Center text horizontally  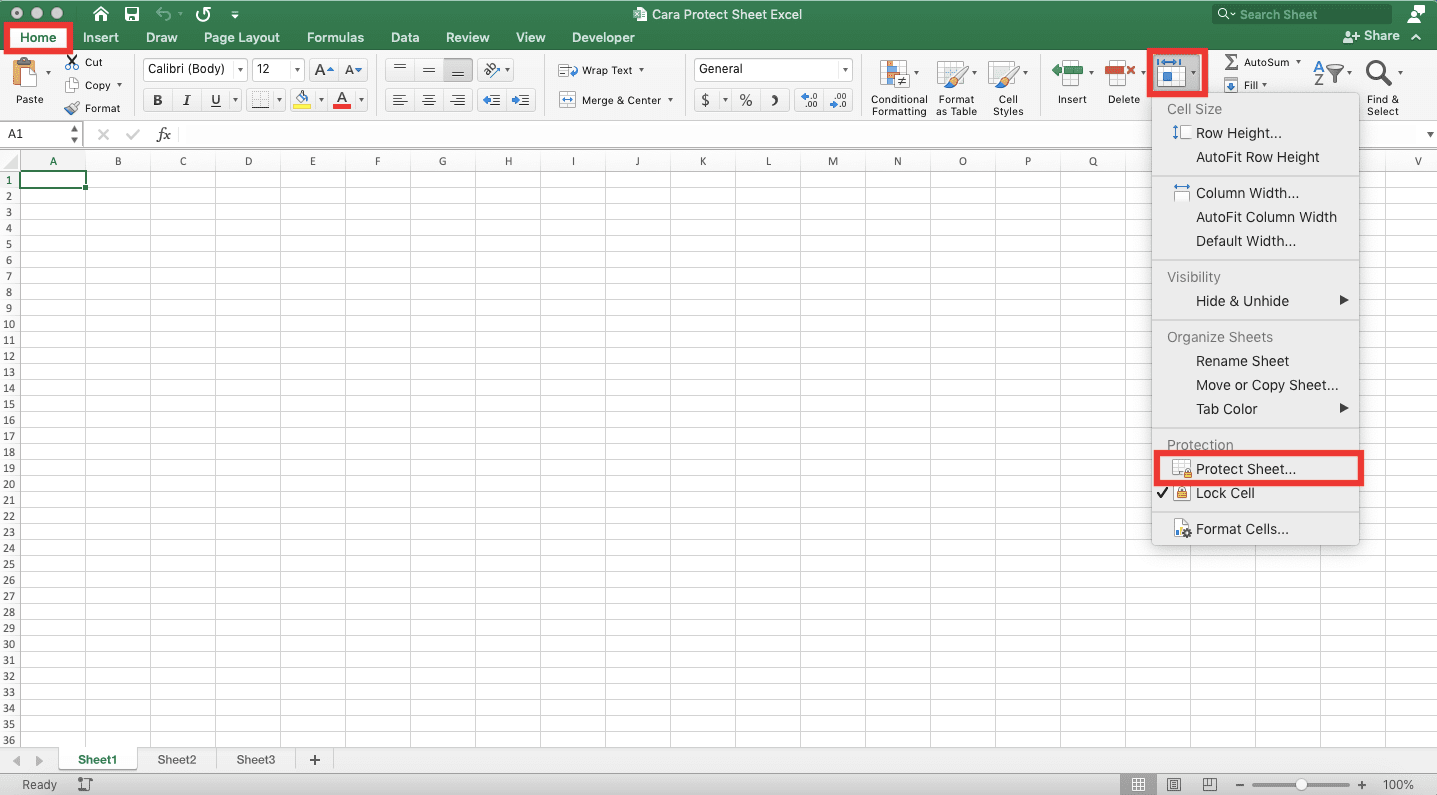tap(429, 100)
